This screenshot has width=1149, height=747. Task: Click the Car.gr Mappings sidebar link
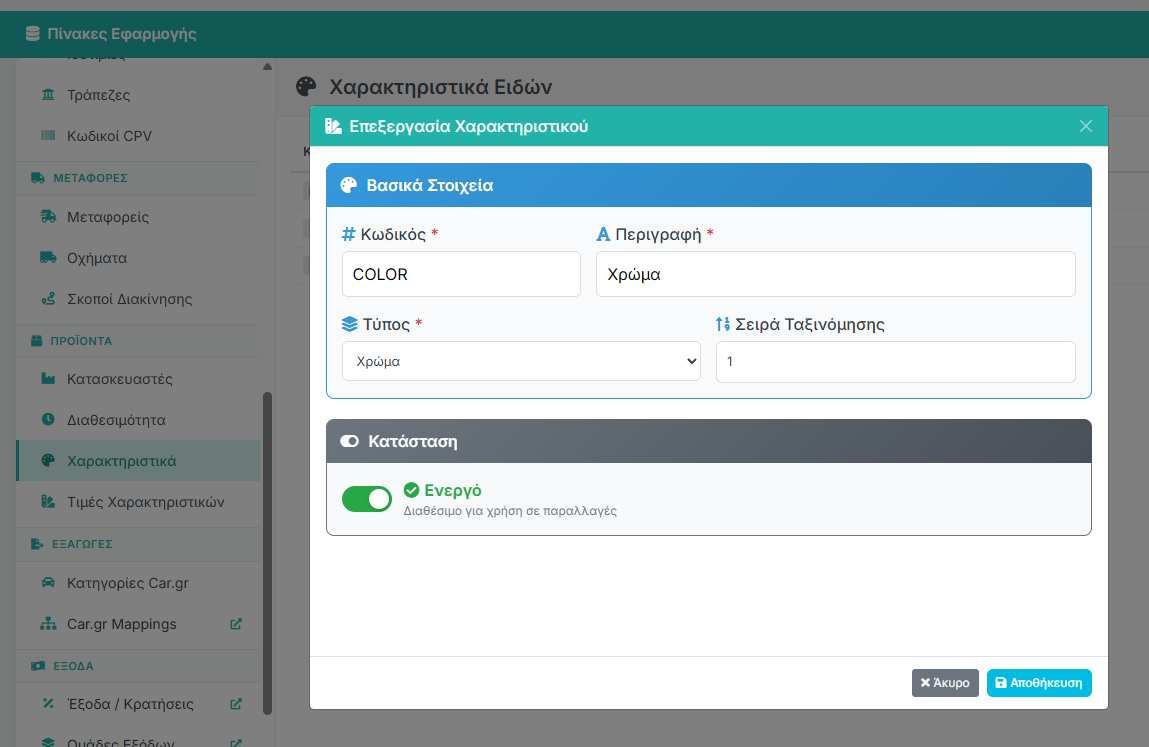tap(138, 624)
